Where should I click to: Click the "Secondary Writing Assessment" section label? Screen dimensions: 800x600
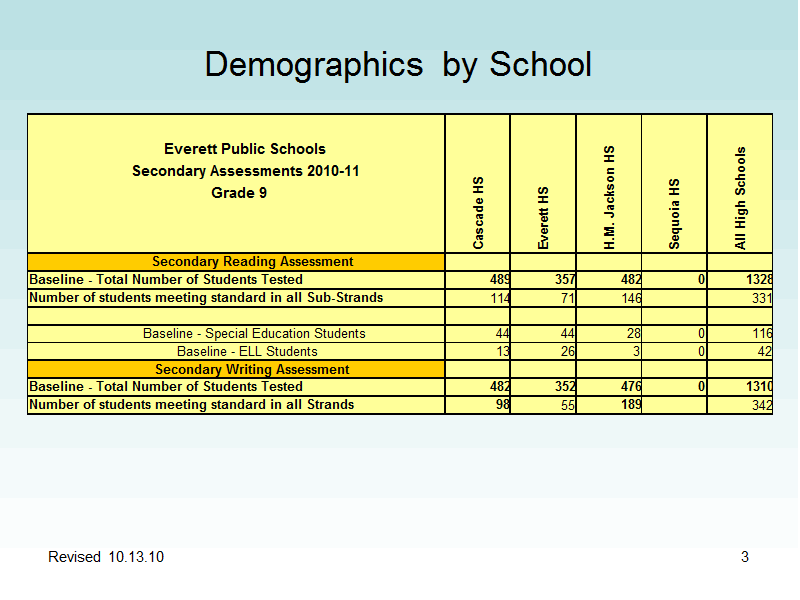point(252,369)
